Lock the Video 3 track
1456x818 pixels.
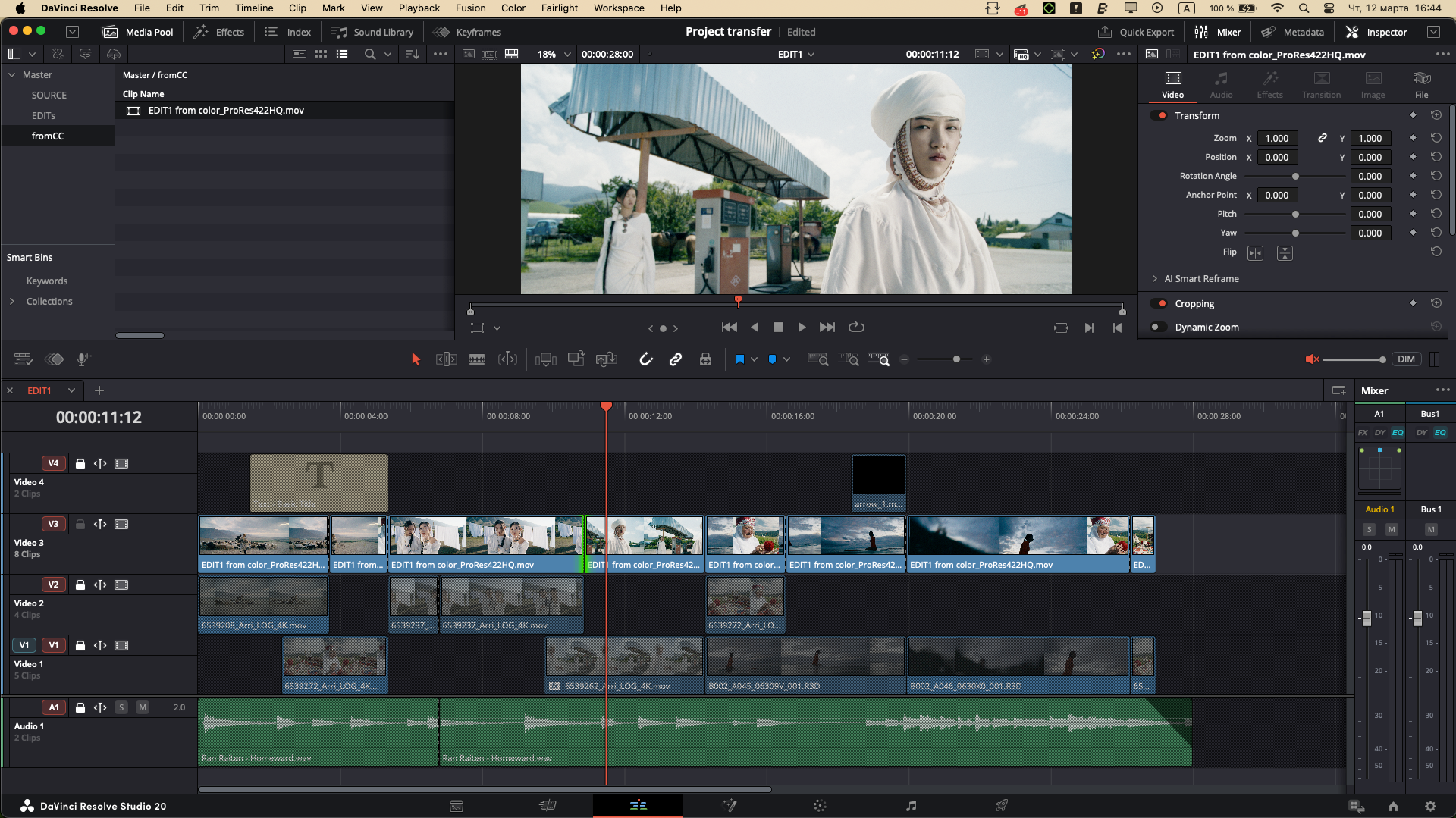pos(80,524)
